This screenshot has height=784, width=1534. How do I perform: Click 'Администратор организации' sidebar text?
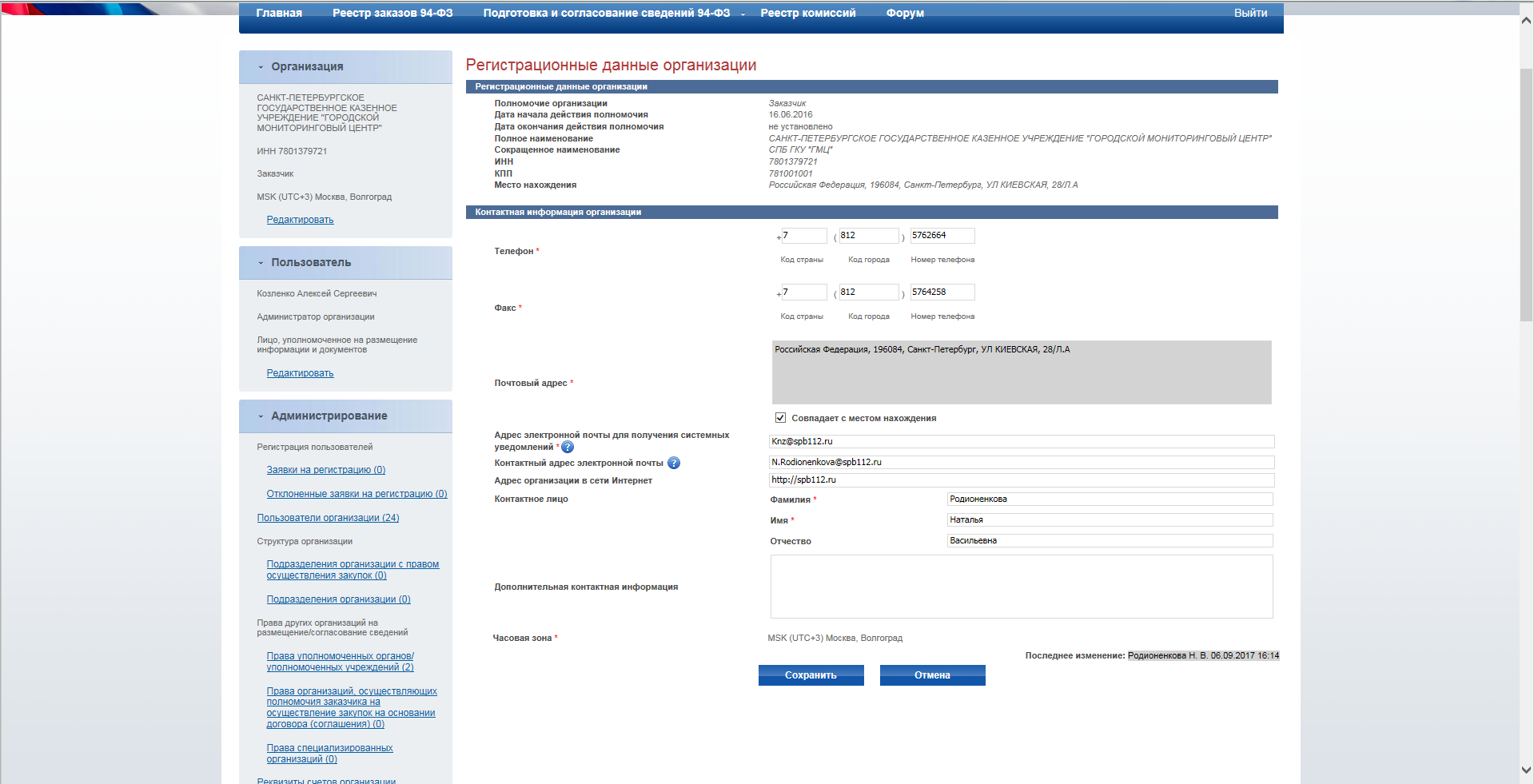coord(315,316)
